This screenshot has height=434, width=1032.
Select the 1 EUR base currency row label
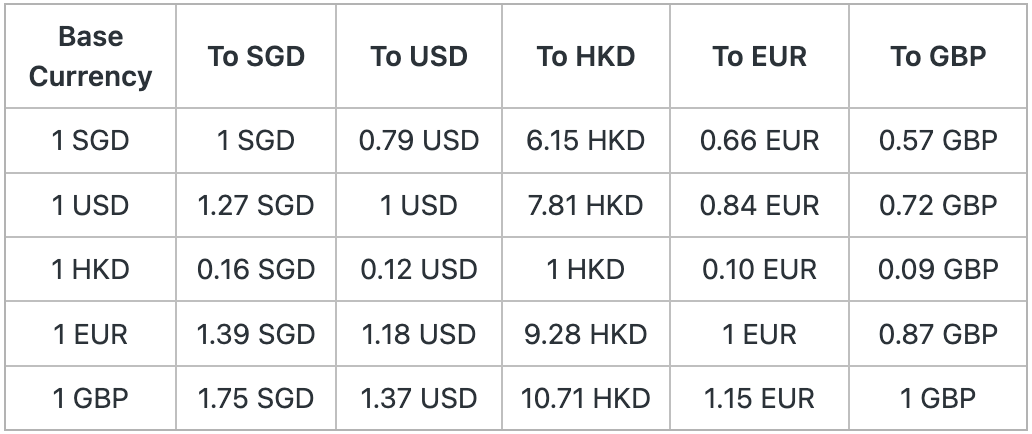pos(90,333)
